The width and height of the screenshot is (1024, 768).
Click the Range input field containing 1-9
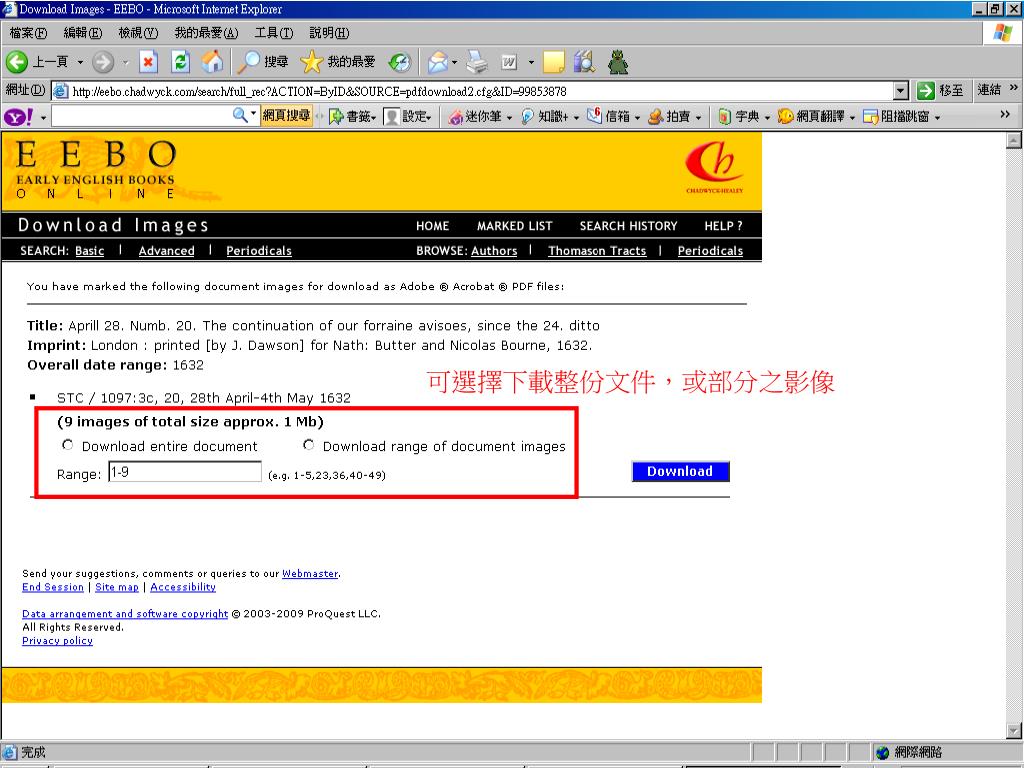pyautogui.click(x=185, y=472)
